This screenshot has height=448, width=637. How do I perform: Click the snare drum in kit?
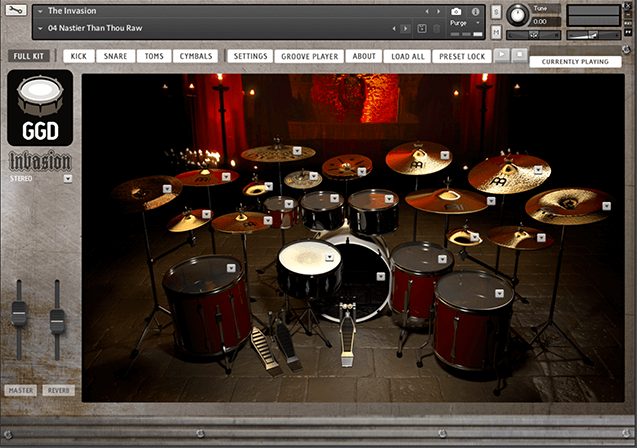(x=308, y=264)
